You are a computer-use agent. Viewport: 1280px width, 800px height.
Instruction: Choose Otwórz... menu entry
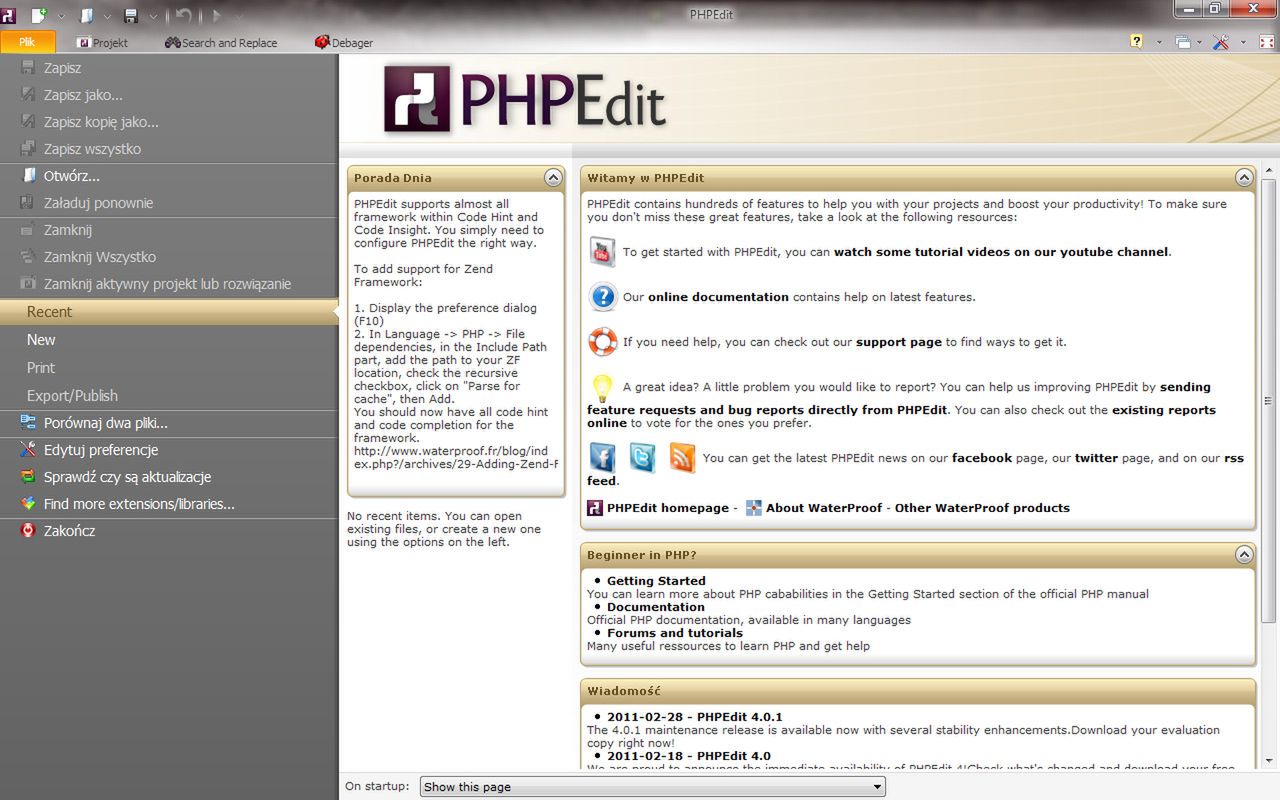pos(169,176)
